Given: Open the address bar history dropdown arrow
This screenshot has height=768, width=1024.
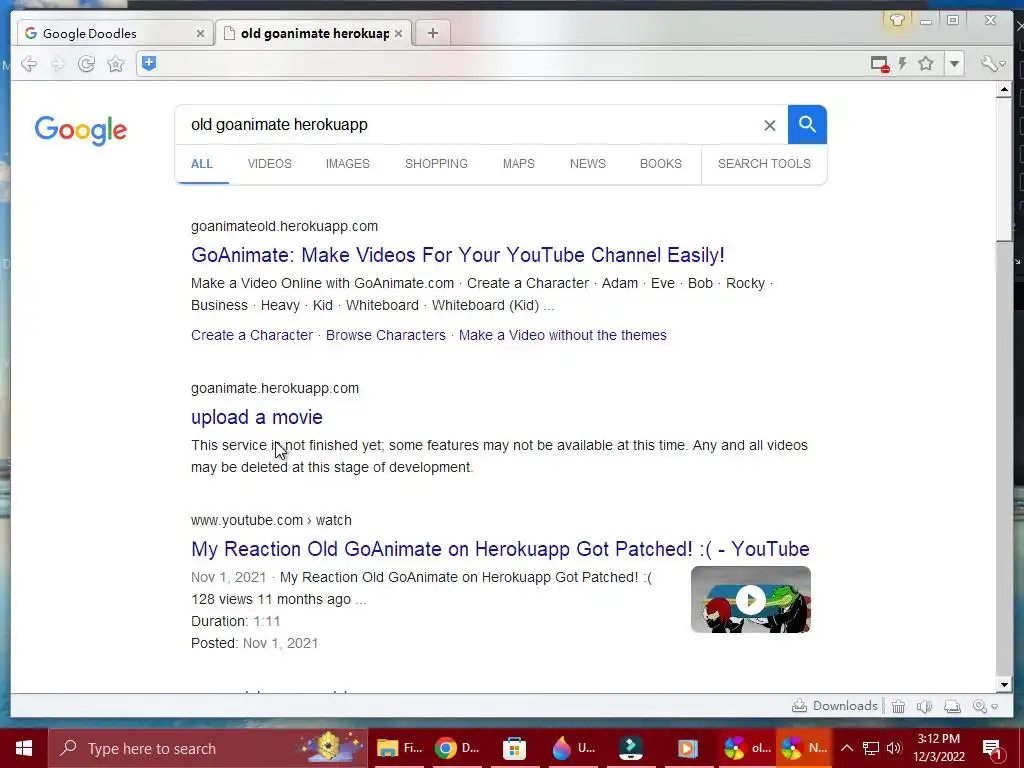Looking at the screenshot, I should pos(954,64).
